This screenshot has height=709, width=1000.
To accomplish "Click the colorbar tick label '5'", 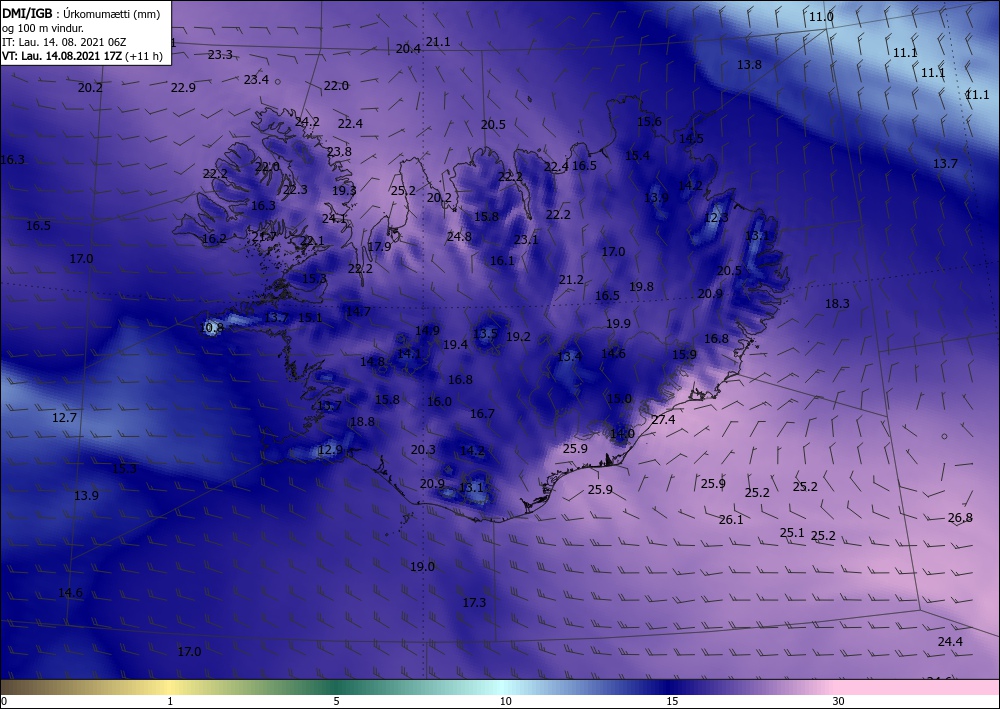I will coord(336,701).
